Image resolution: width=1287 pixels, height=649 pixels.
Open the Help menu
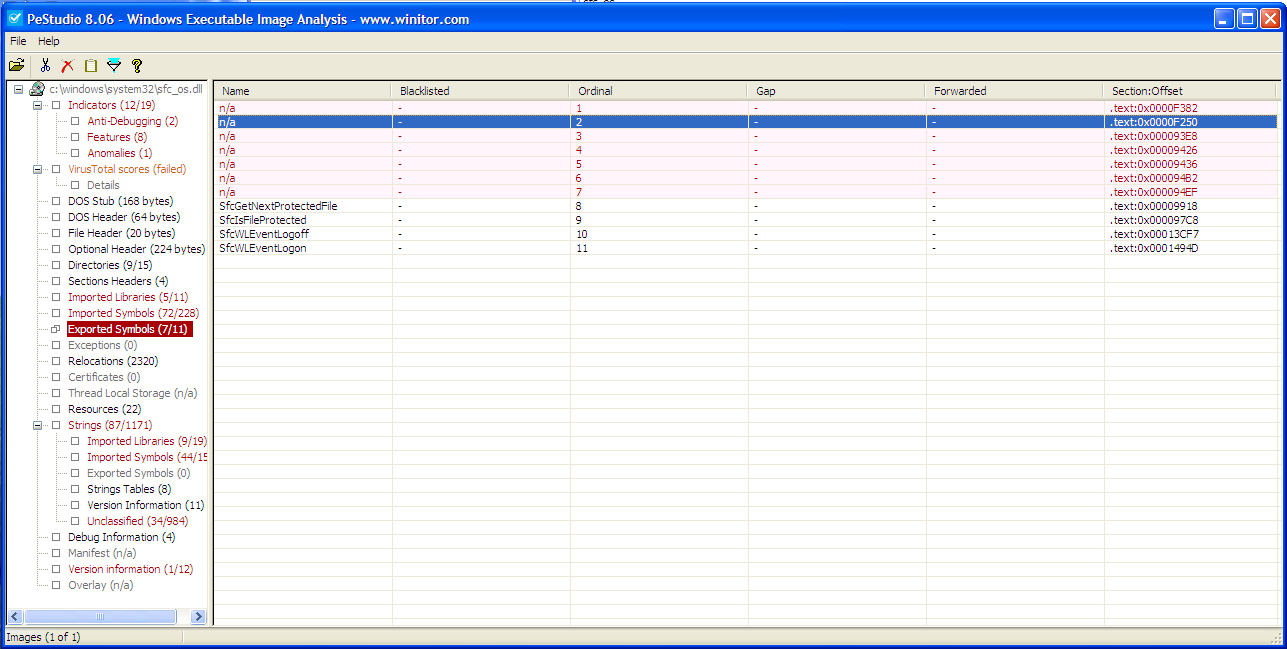(x=49, y=41)
